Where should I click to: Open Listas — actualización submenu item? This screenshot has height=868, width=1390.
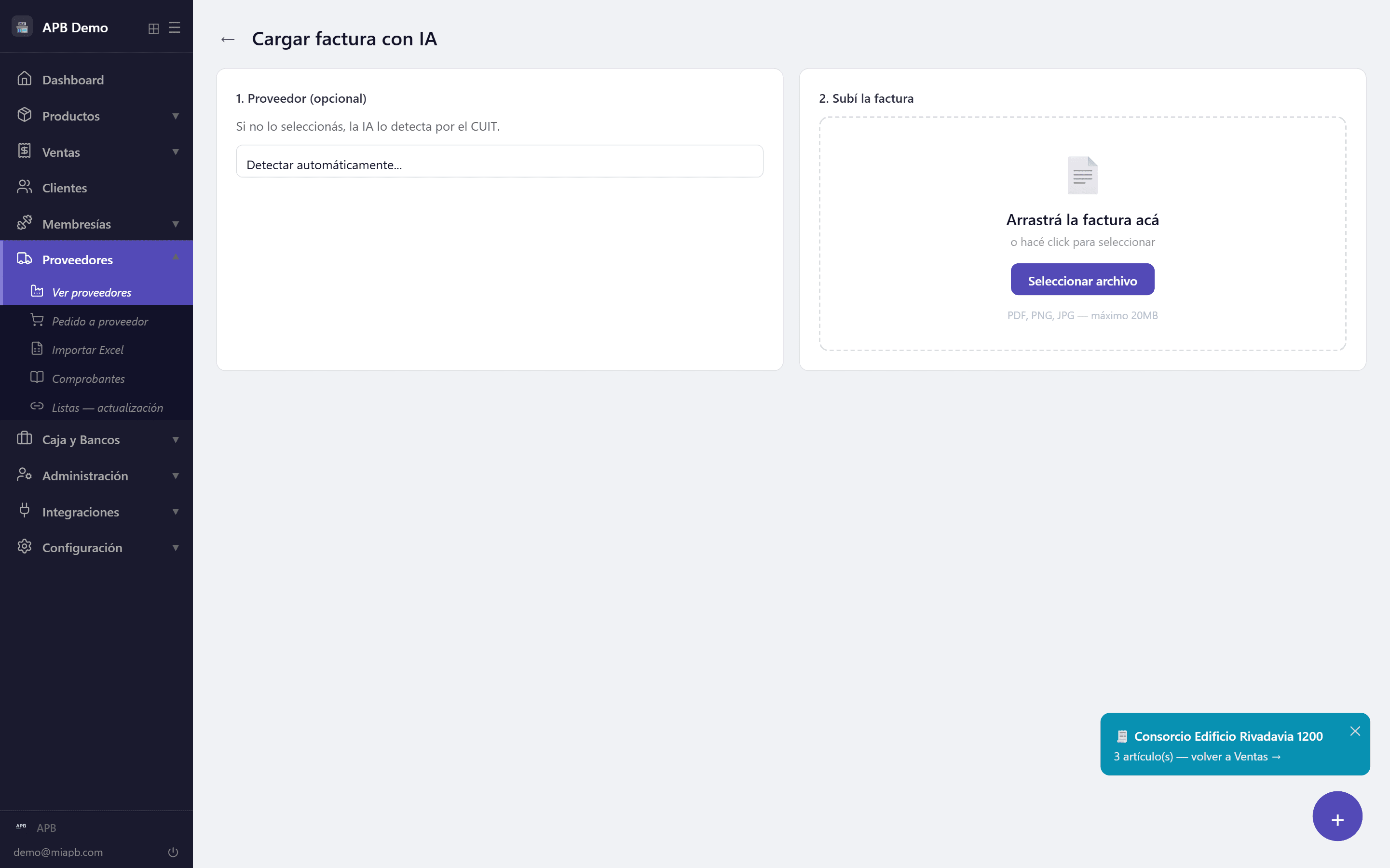(96, 407)
